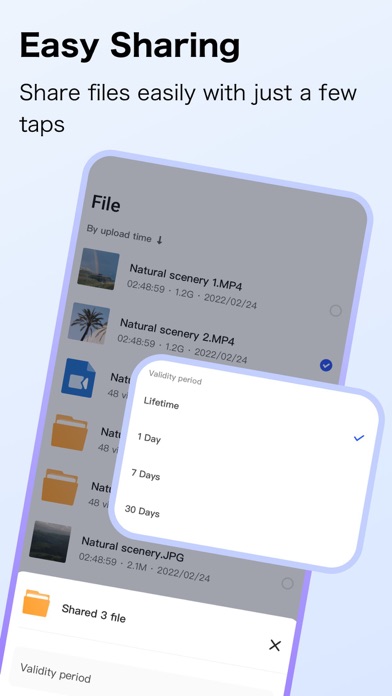Open the Natural scenery.JPG thumbnail
392x696 pixels.
[x=50, y=541]
